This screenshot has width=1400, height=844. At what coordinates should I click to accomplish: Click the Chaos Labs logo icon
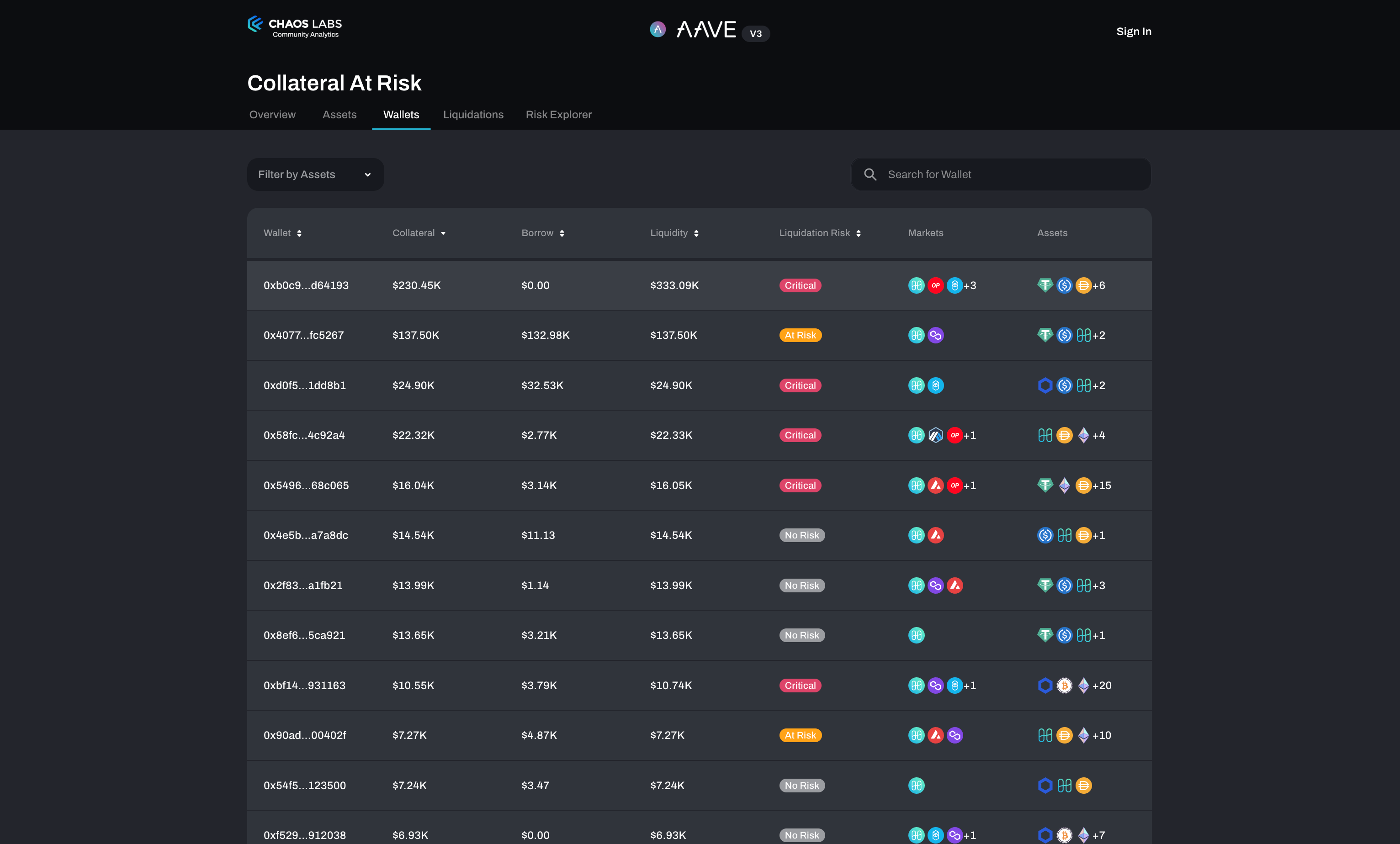click(x=255, y=24)
